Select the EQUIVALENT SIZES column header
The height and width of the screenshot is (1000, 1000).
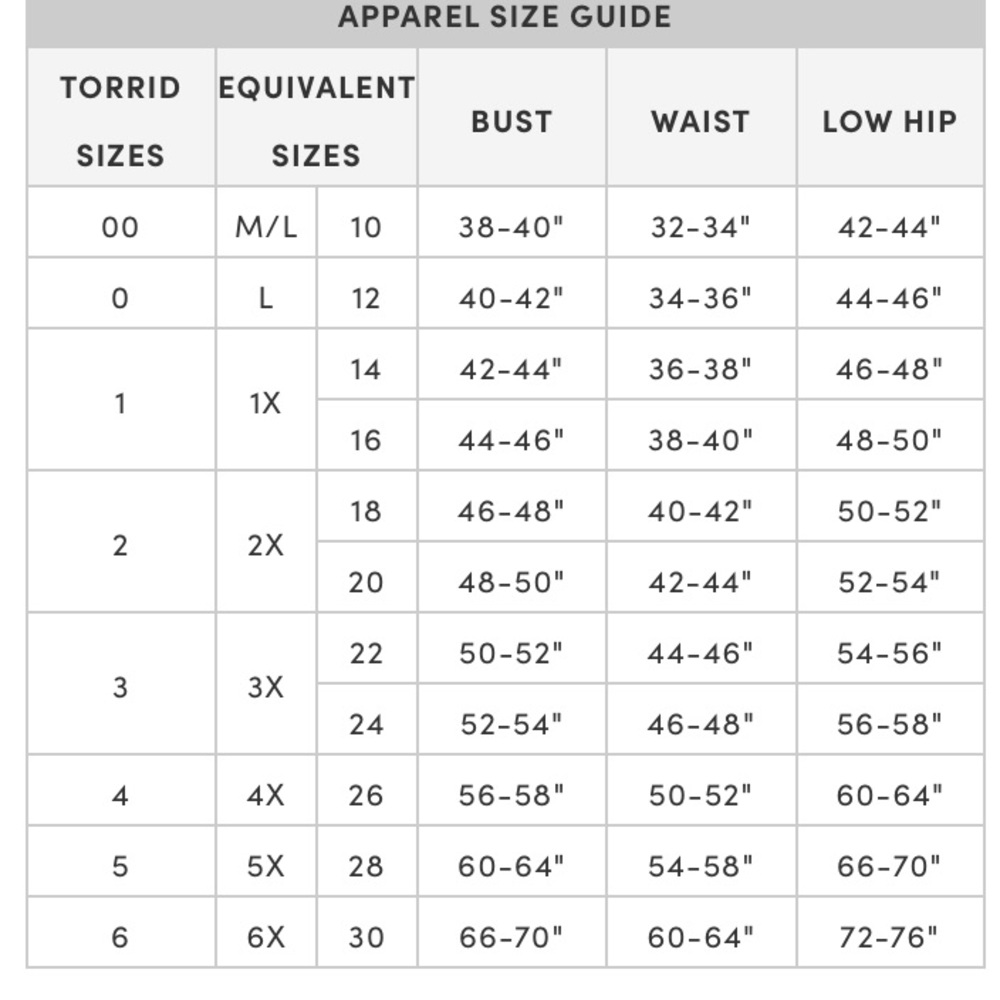[x=317, y=117]
